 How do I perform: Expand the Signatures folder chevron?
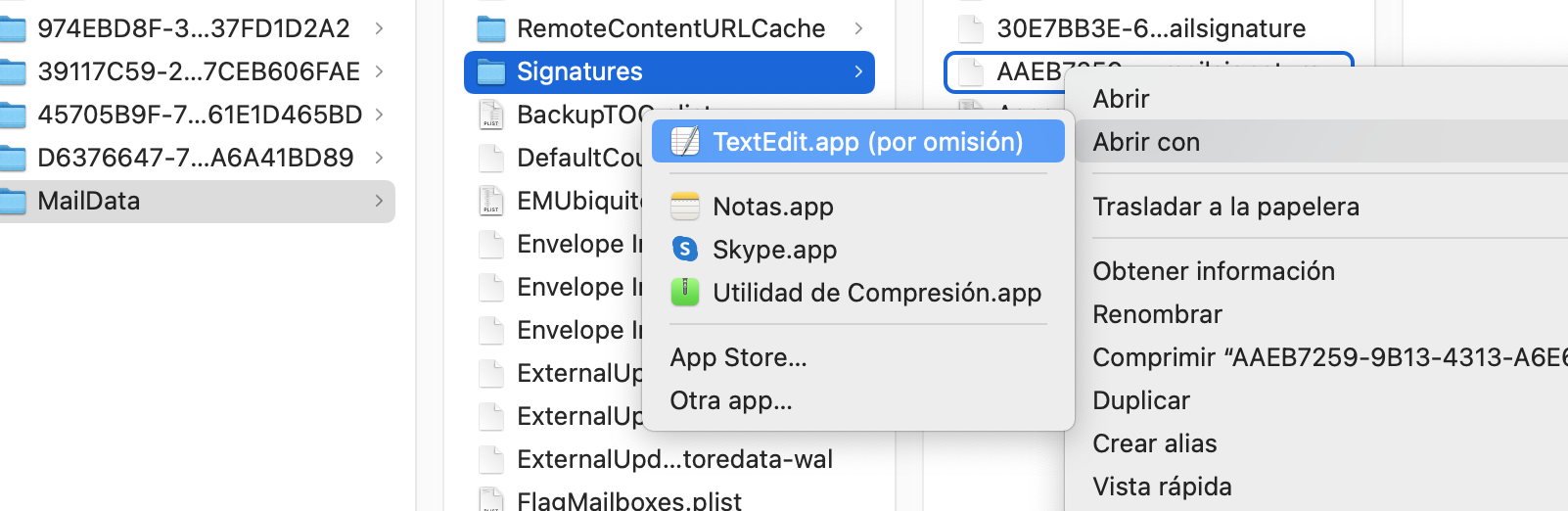(x=858, y=72)
